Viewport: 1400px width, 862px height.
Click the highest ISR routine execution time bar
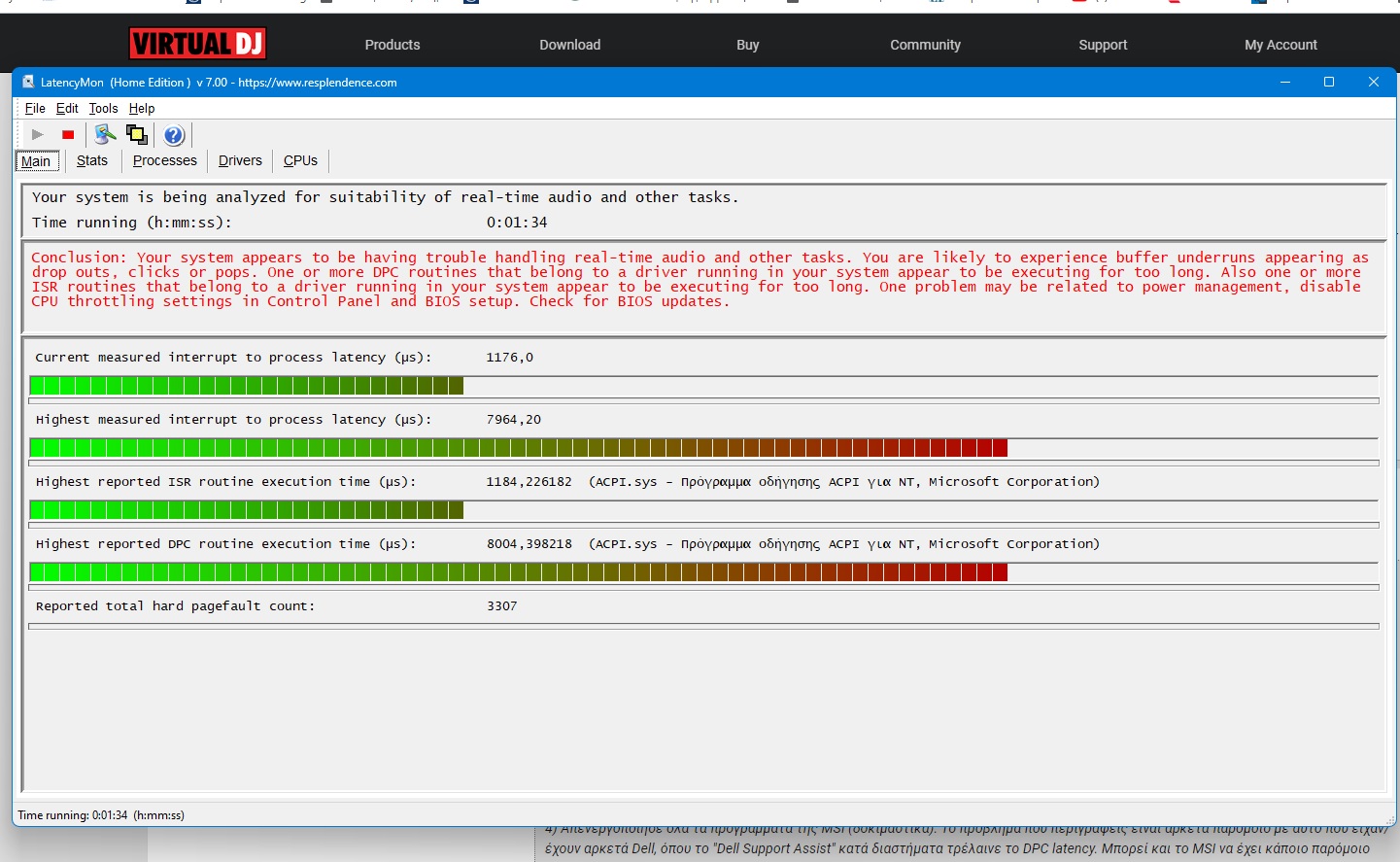[x=703, y=510]
